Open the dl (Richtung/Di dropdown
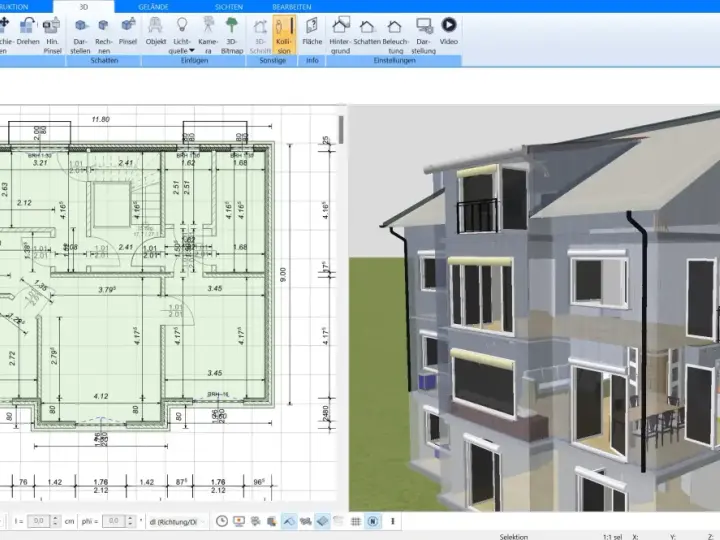Viewport: 720px width, 540px height. [x=177, y=522]
